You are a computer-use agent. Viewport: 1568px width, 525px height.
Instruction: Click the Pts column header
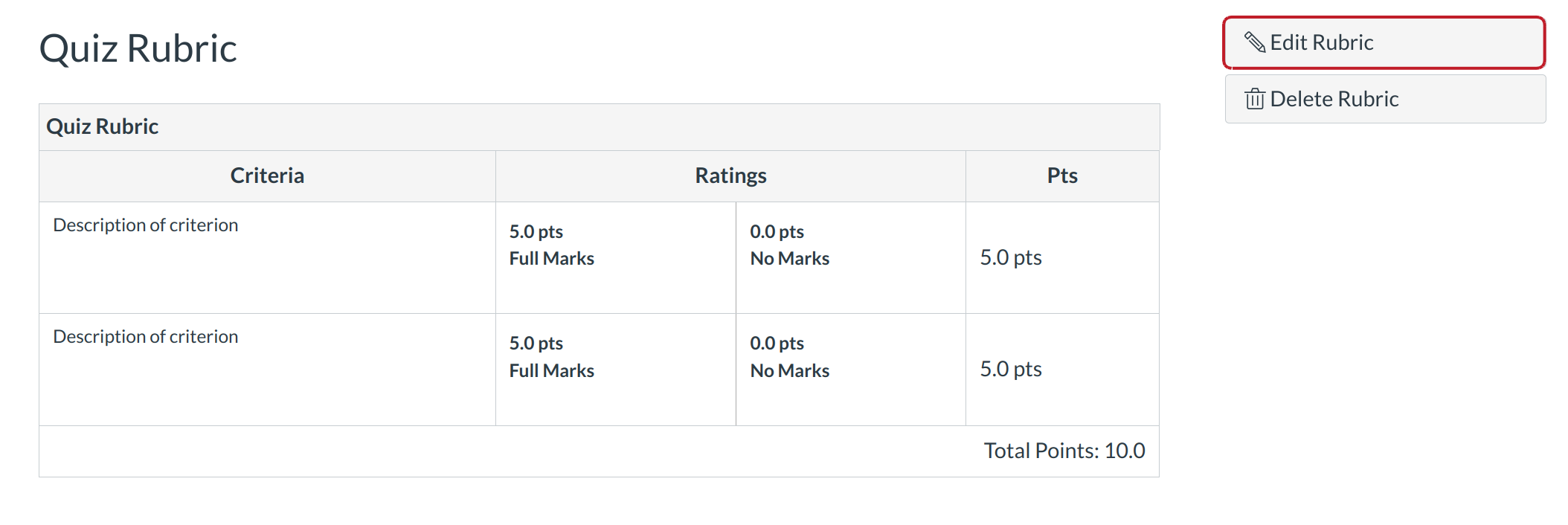tap(1062, 175)
